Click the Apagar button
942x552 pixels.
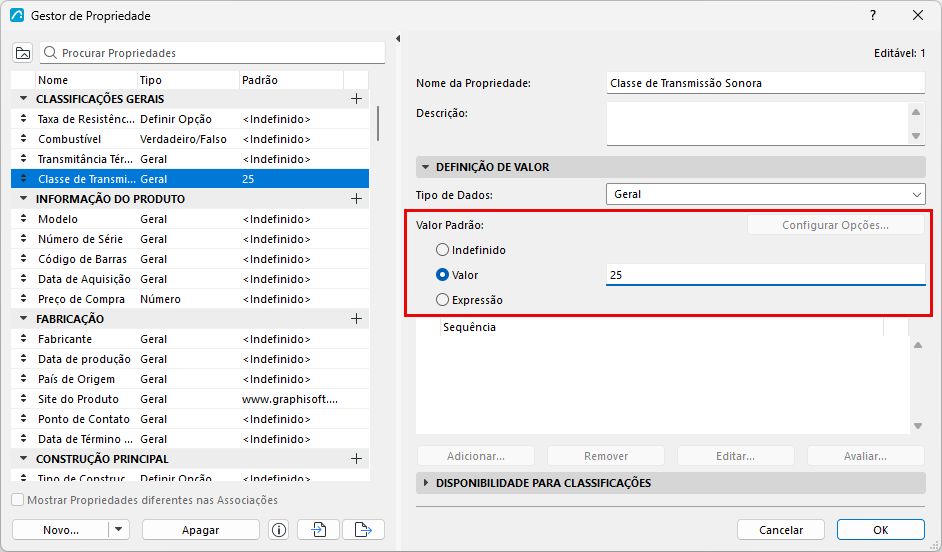pyautogui.click(x=201, y=530)
